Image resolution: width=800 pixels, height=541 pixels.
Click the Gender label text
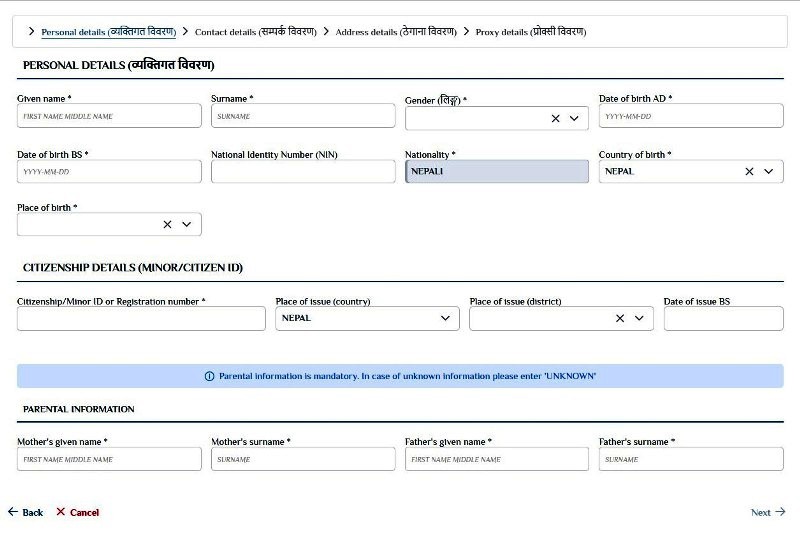coord(436,100)
